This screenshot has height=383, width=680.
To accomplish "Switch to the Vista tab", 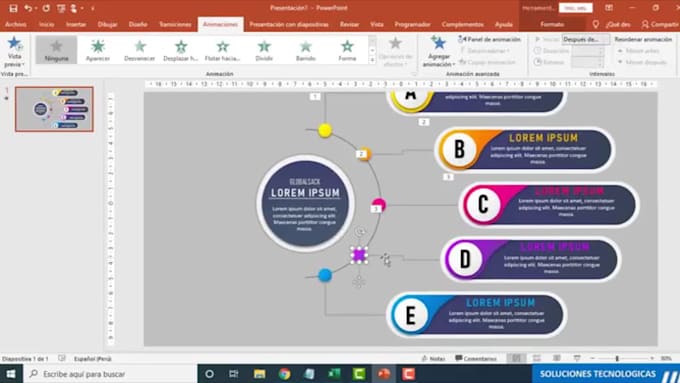I will 377,24.
